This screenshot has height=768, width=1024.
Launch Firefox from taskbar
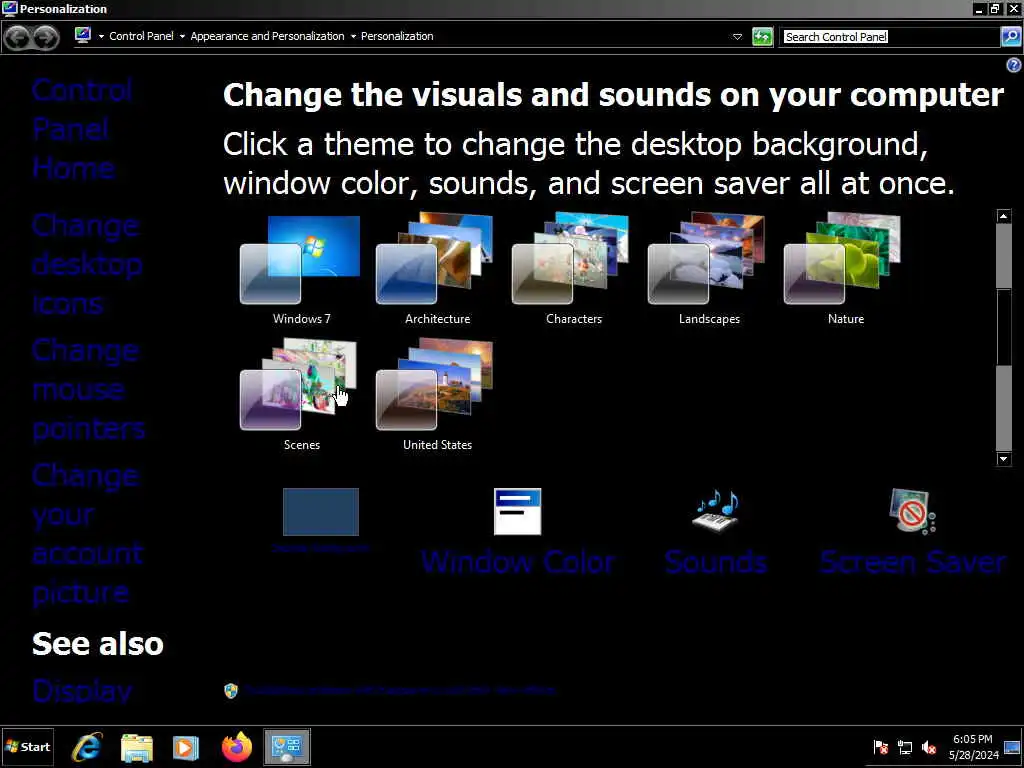tap(236, 747)
